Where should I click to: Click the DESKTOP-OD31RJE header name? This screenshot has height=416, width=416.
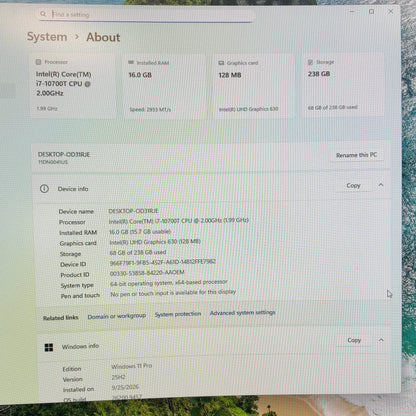(64, 154)
